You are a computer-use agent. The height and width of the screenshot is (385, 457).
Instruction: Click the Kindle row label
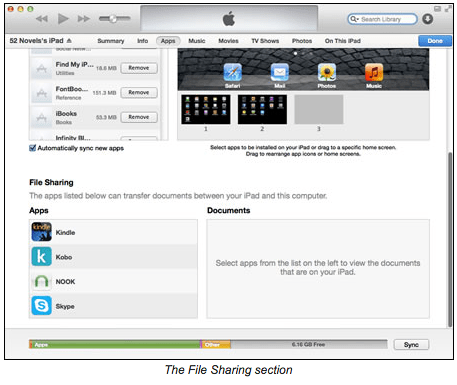(65, 232)
